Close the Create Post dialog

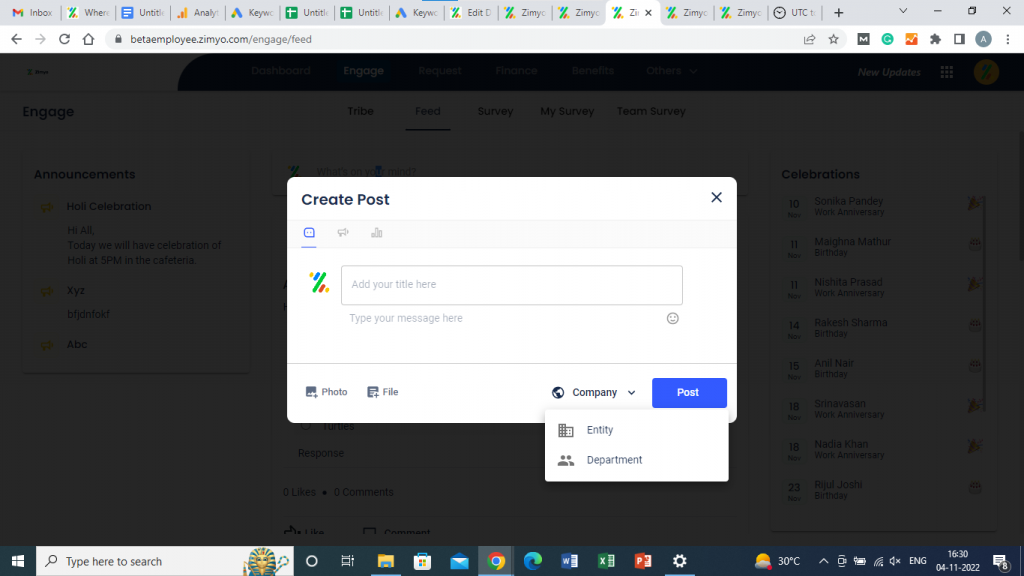click(716, 198)
